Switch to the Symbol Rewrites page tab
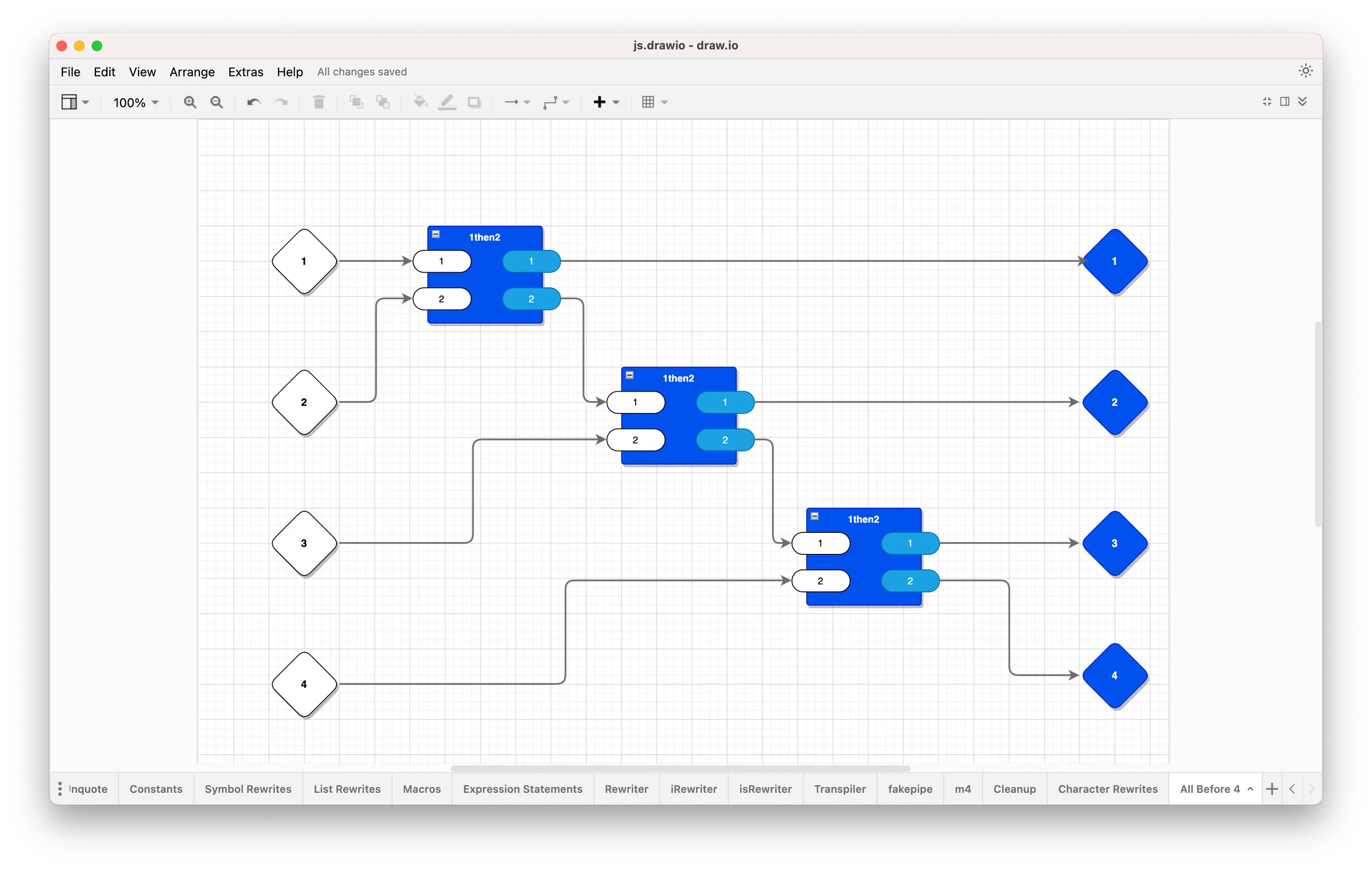Image resolution: width=1372 pixels, height=870 pixels. (248, 789)
